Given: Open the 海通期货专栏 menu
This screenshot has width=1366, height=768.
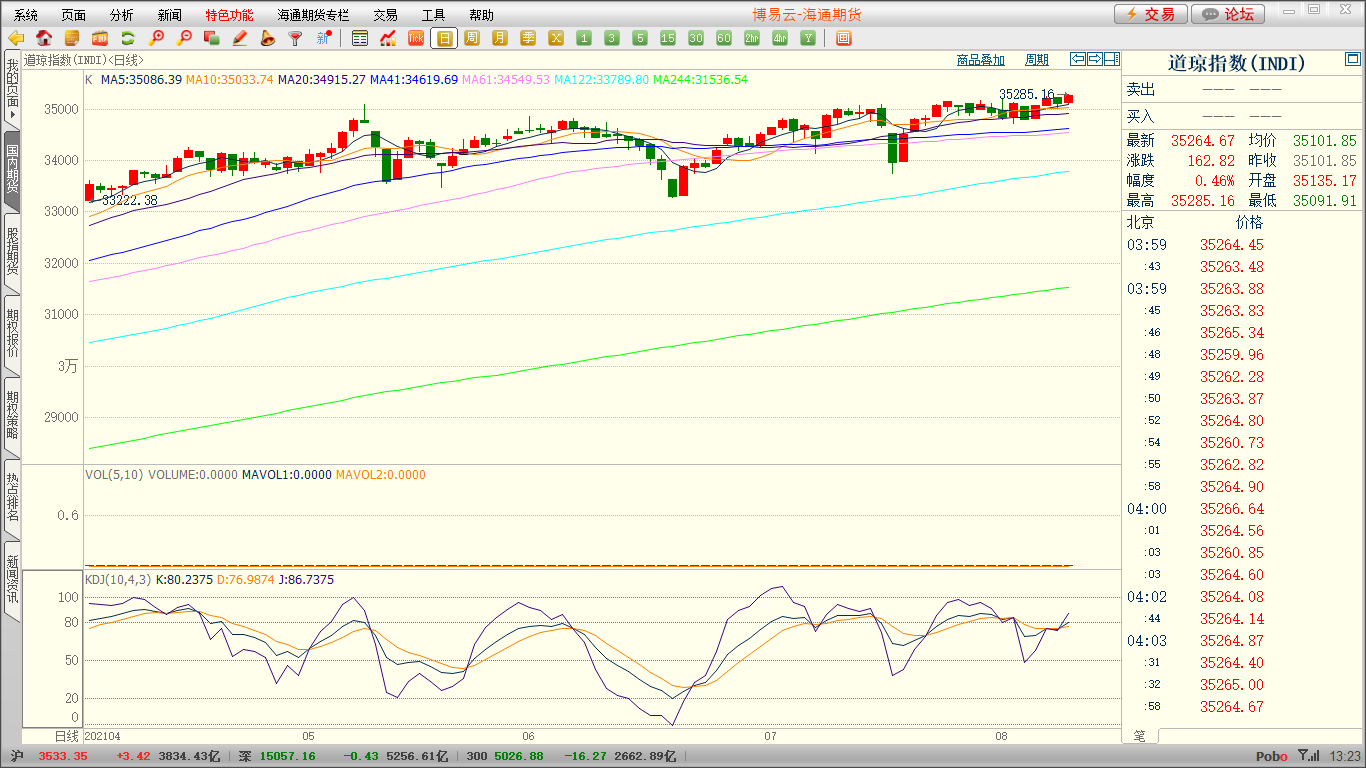Looking at the screenshot, I should tap(314, 15).
